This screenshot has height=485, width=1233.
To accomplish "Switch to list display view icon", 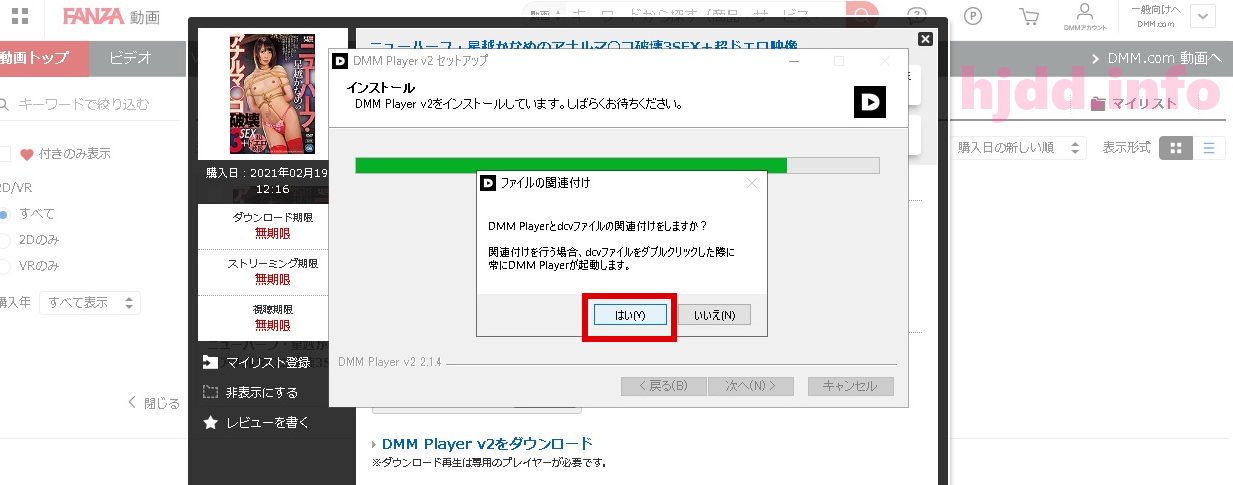I will 1209,148.
